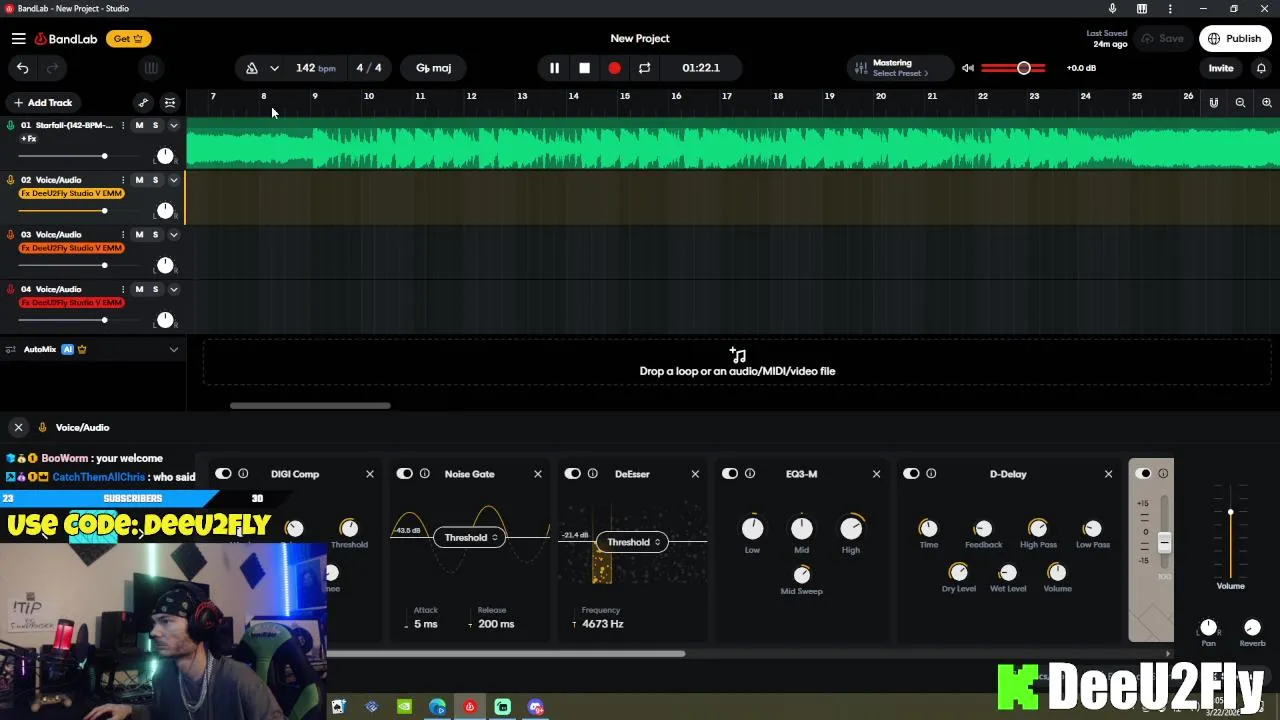The height and width of the screenshot is (720, 1280).
Task: Solo track 03 Voice/Audio
Action: (155, 234)
